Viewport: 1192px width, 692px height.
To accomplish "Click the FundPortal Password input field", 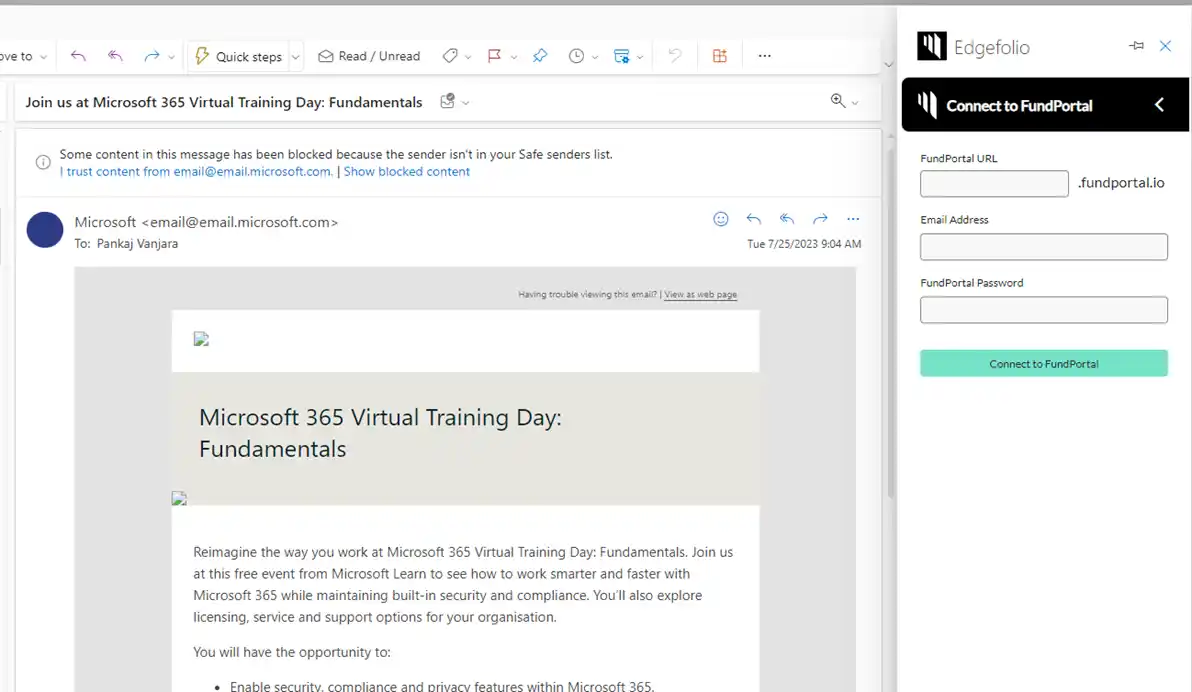I will tap(1044, 309).
